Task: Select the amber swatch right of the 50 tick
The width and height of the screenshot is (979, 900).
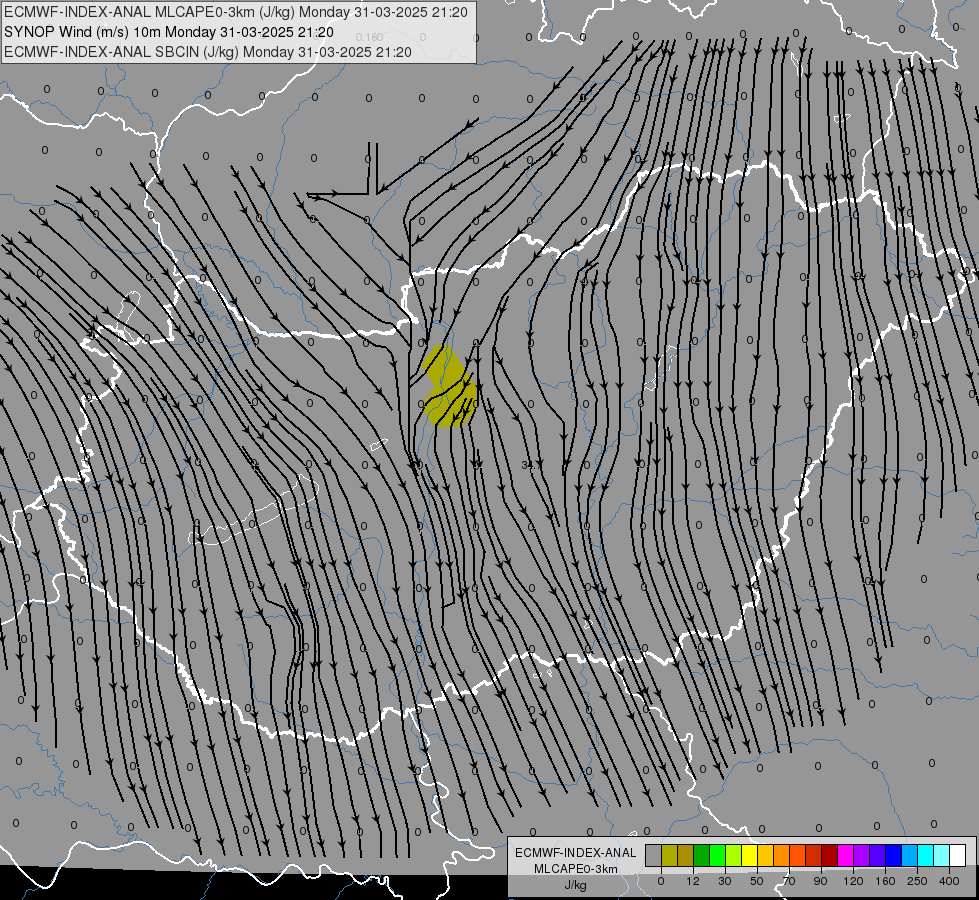Action: [x=766, y=856]
